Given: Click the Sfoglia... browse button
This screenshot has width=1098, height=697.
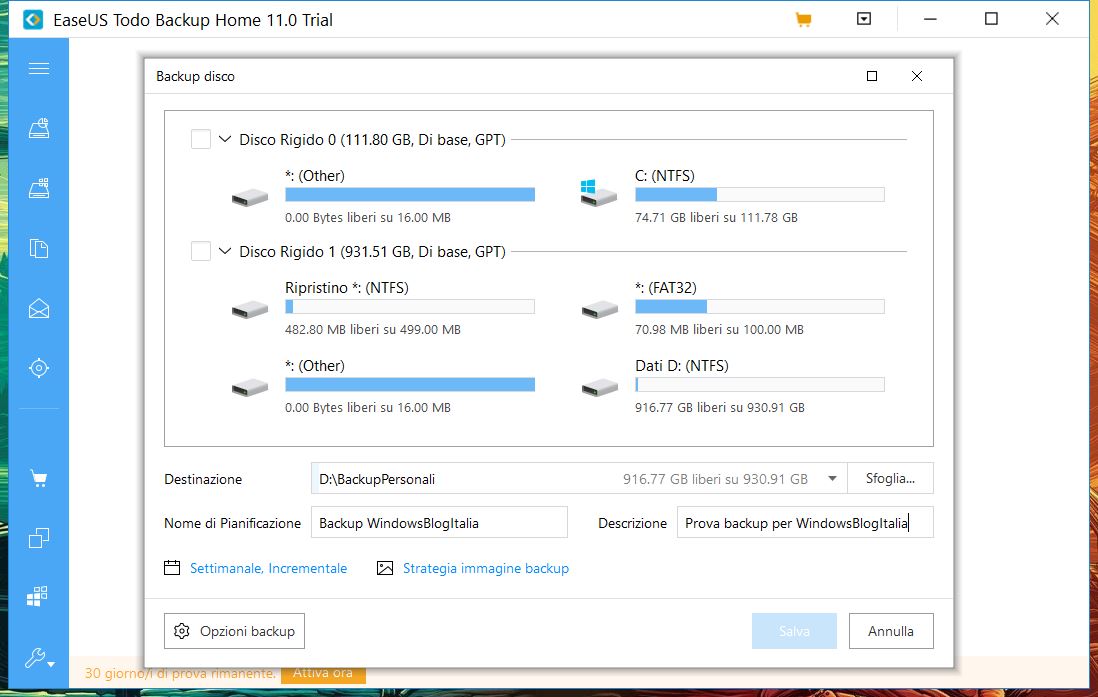Looking at the screenshot, I should pos(890,478).
